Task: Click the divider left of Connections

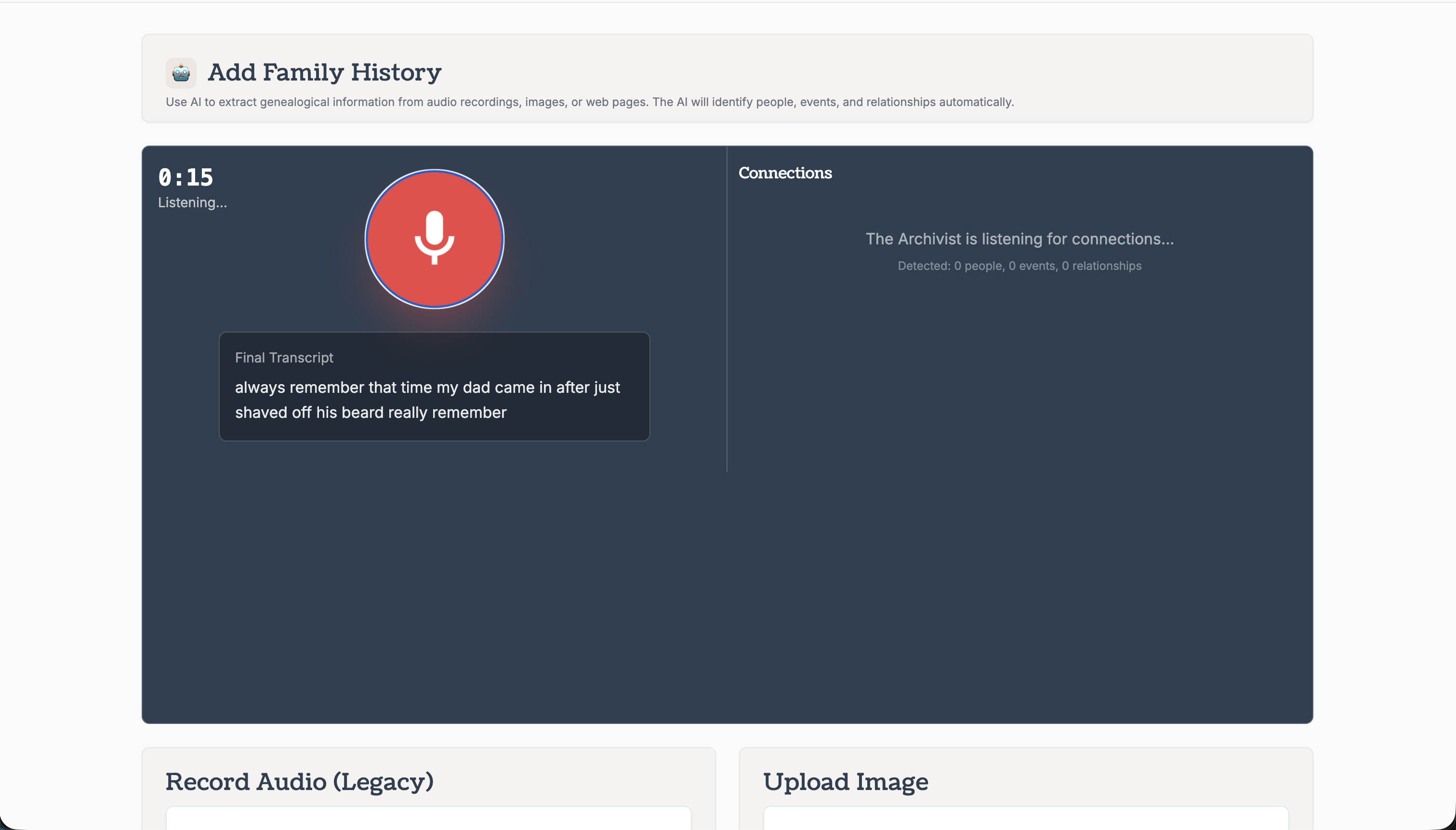Action: point(727,308)
